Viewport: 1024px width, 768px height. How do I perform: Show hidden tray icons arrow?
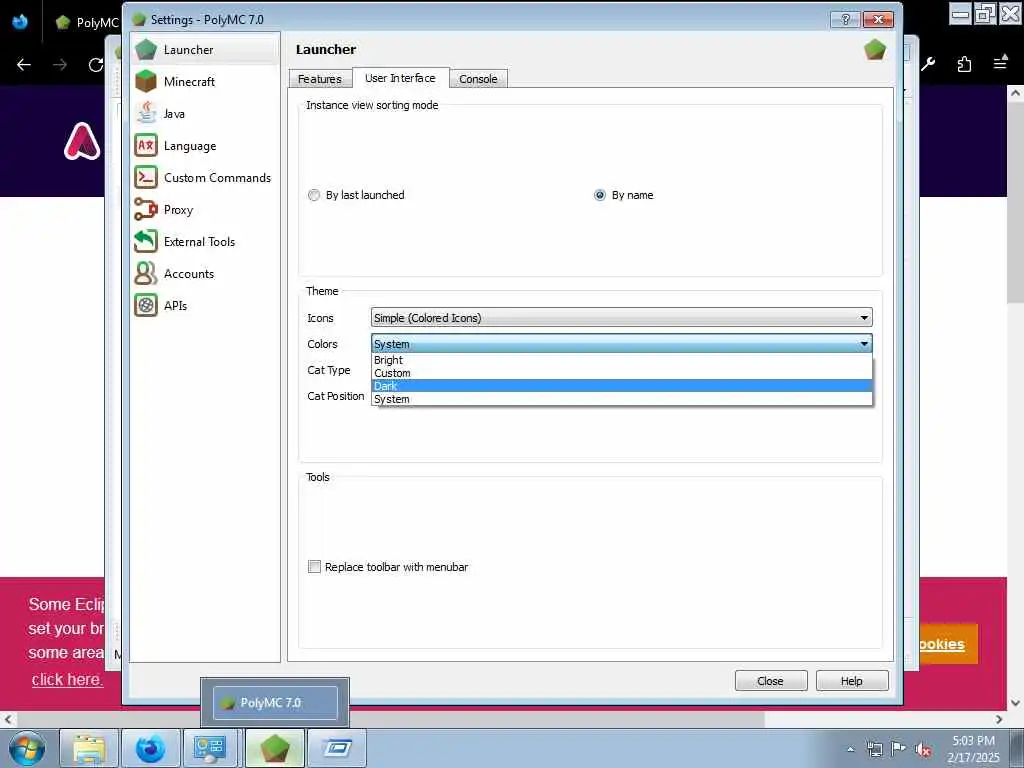pyautogui.click(x=850, y=750)
